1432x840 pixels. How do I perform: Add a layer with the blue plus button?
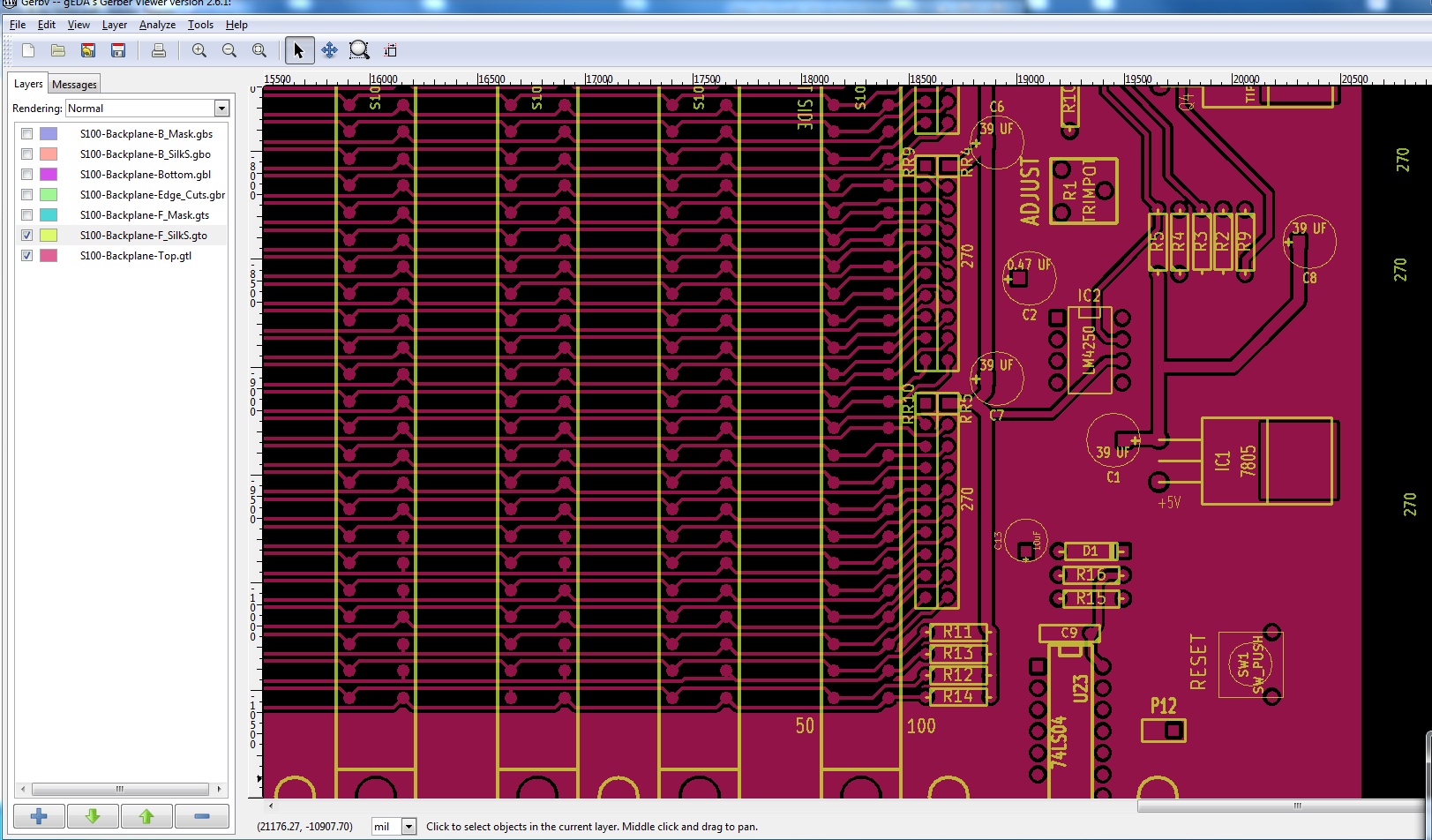tap(39, 816)
